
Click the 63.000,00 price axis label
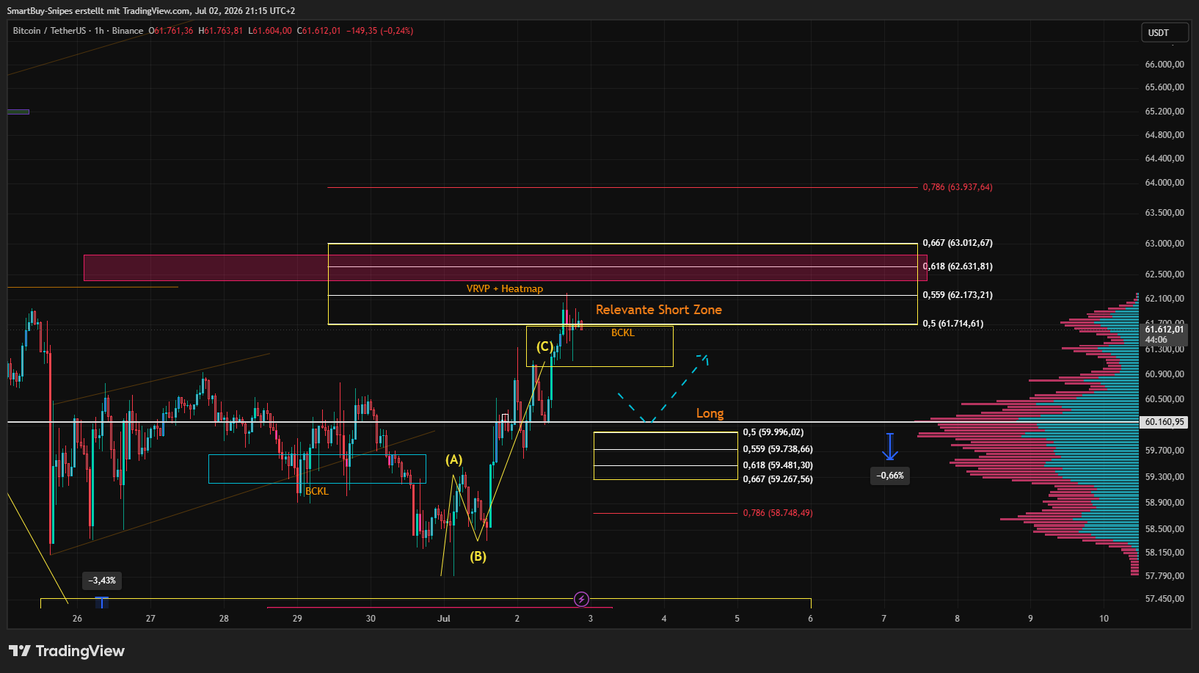click(x=1165, y=243)
